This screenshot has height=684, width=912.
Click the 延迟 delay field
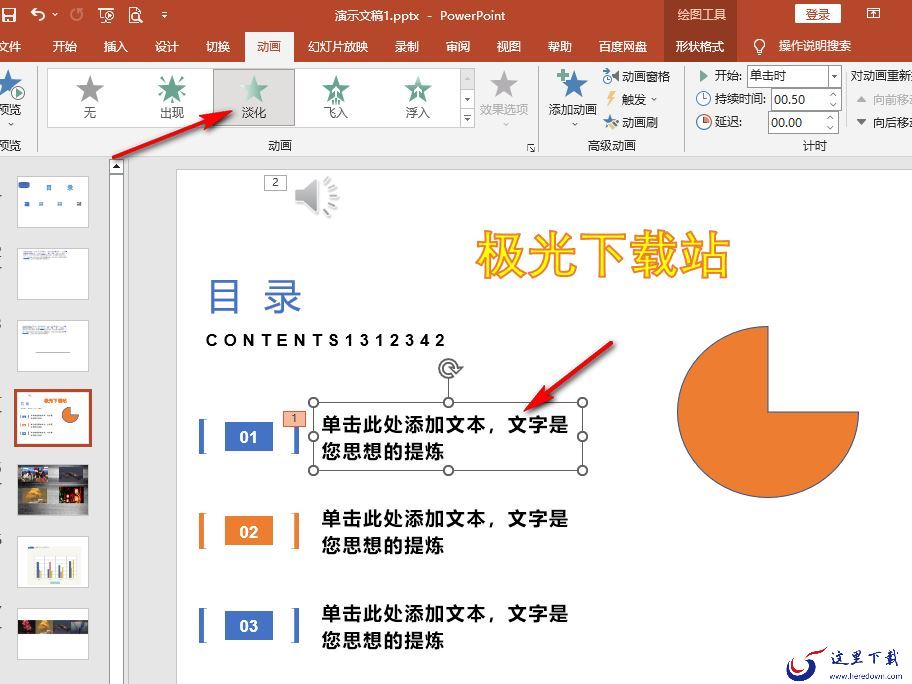(x=795, y=123)
